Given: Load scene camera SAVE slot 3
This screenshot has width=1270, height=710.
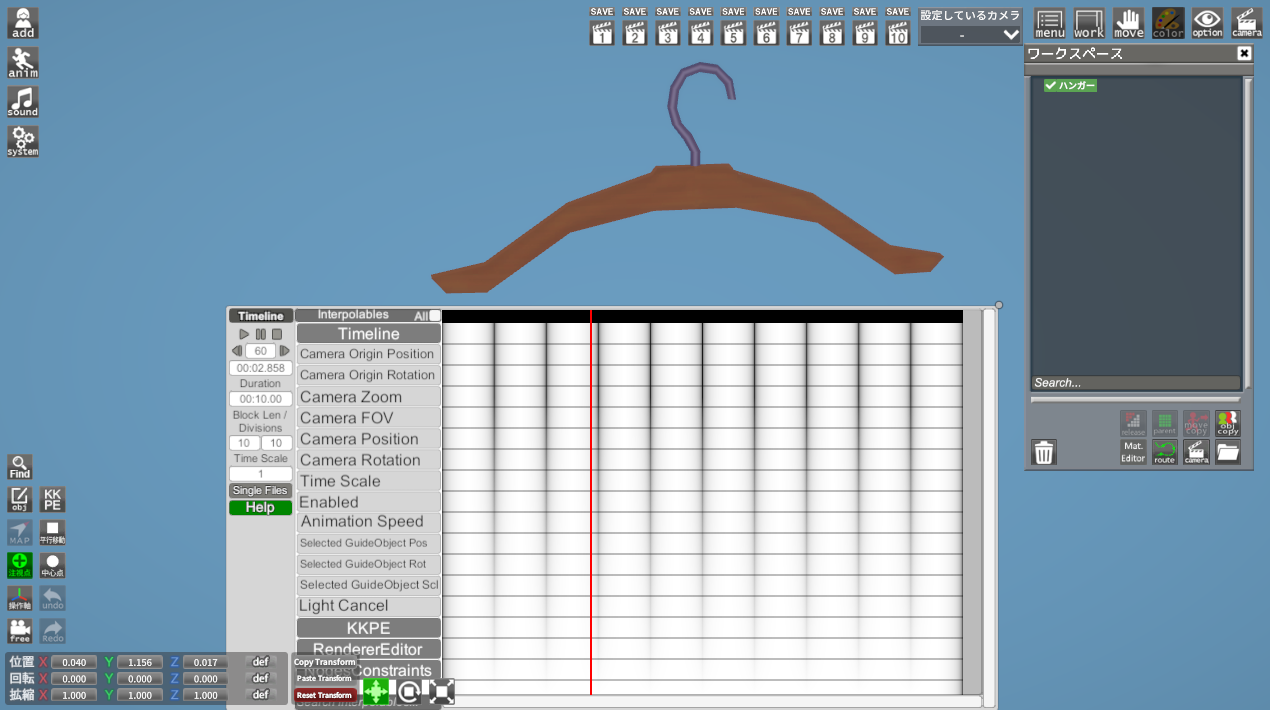Looking at the screenshot, I should pyautogui.click(x=668, y=33).
